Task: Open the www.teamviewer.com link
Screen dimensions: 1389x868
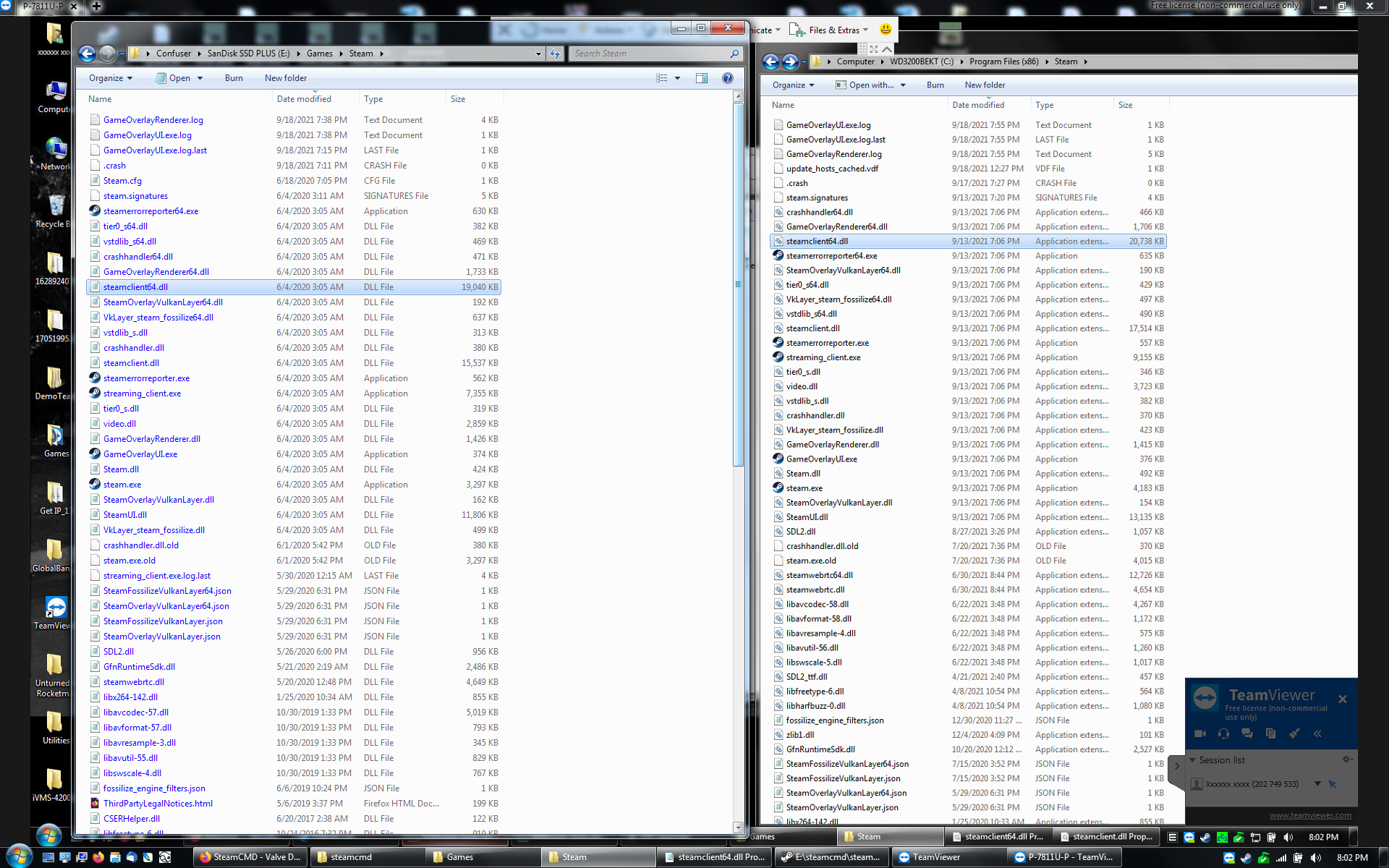Action: [1310, 814]
